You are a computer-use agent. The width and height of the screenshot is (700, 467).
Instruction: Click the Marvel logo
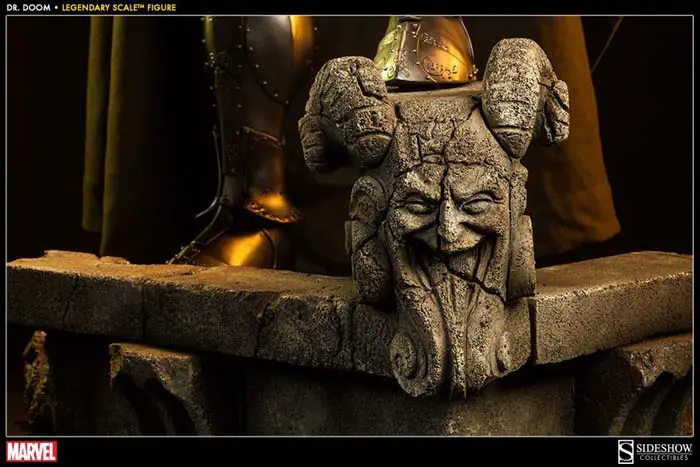31,451
